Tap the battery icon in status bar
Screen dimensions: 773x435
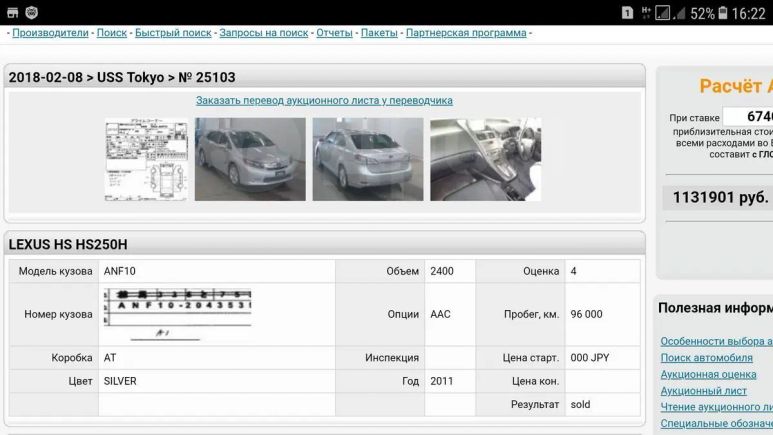coord(723,13)
